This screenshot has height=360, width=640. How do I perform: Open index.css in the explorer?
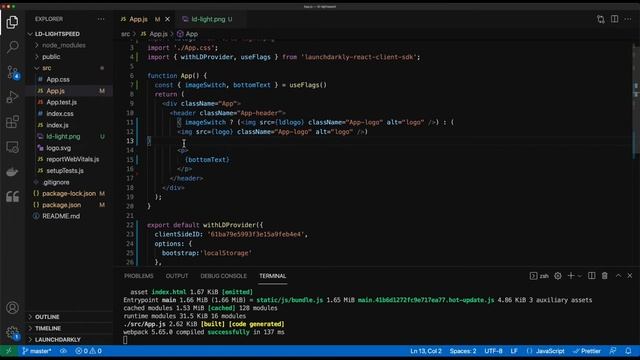pos(60,114)
